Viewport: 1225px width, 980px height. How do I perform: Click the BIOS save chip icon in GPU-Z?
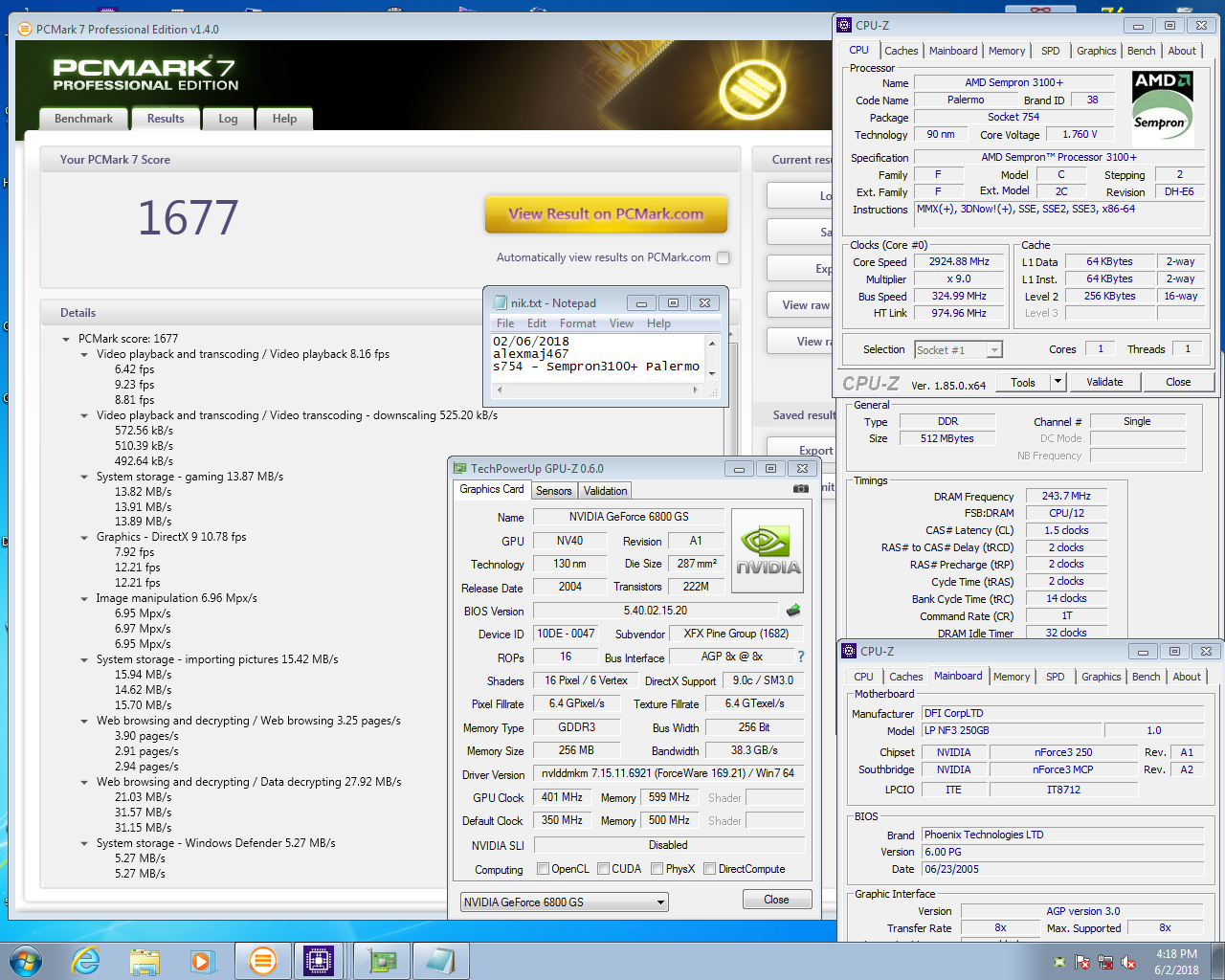[x=793, y=611]
